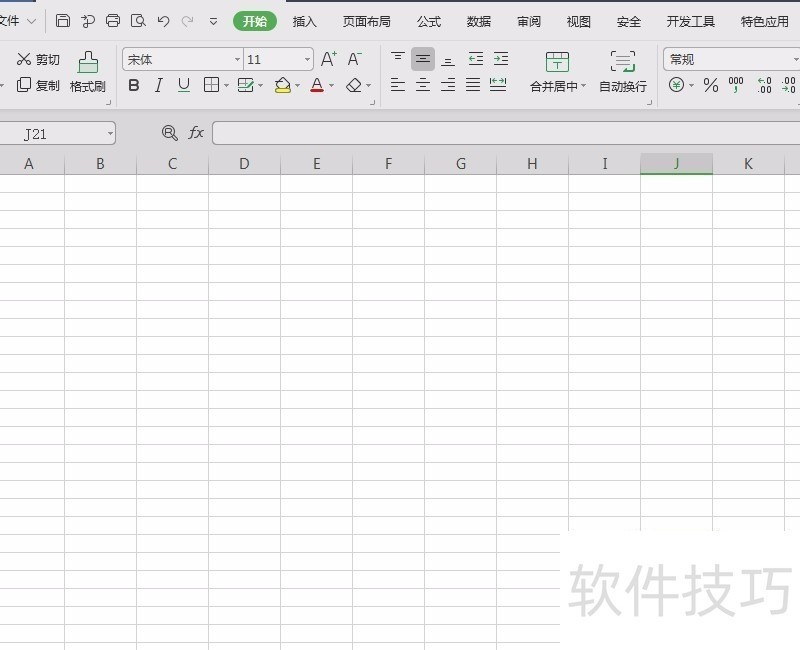Image resolution: width=800 pixels, height=650 pixels.
Task: Click decrease decimal places icon
Action: [789, 85]
